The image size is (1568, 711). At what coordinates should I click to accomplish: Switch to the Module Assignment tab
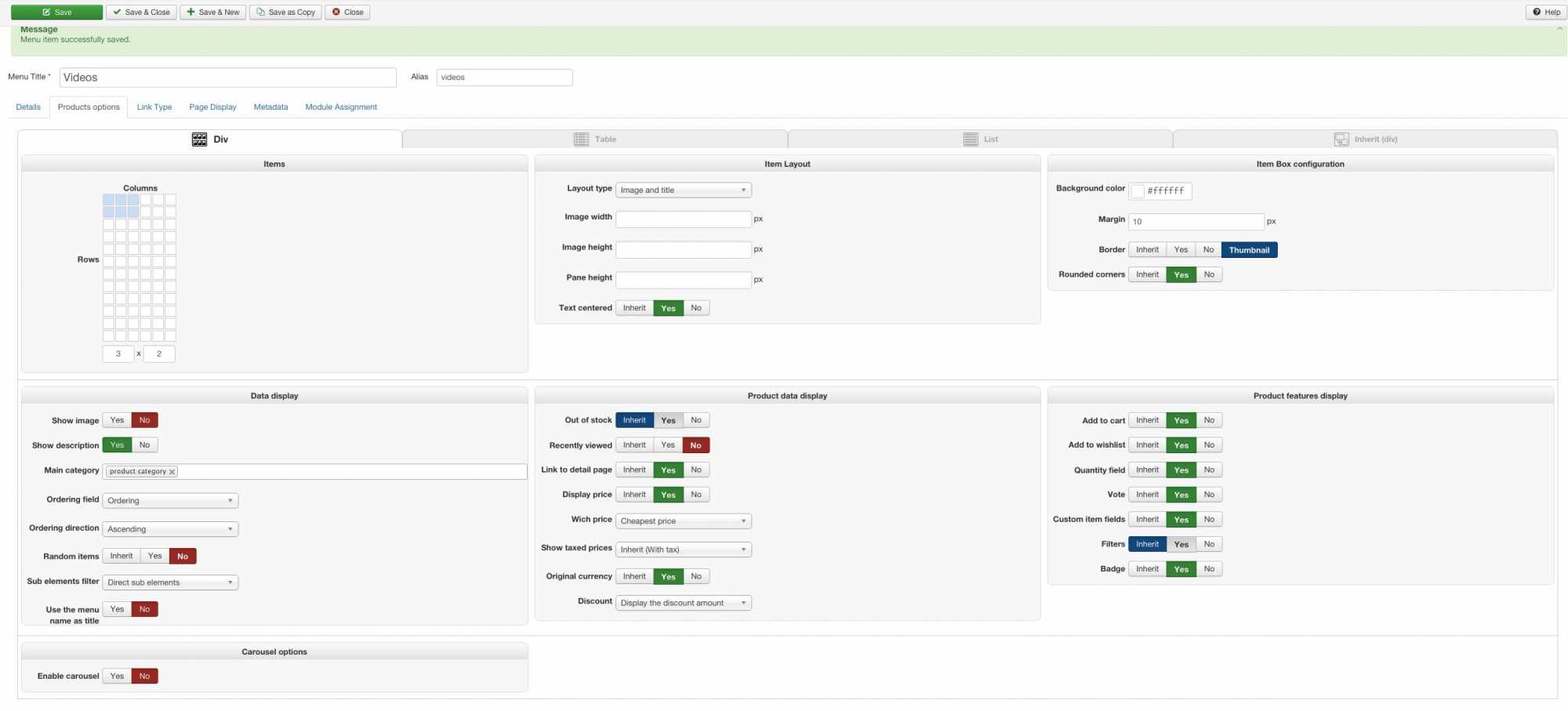341,107
